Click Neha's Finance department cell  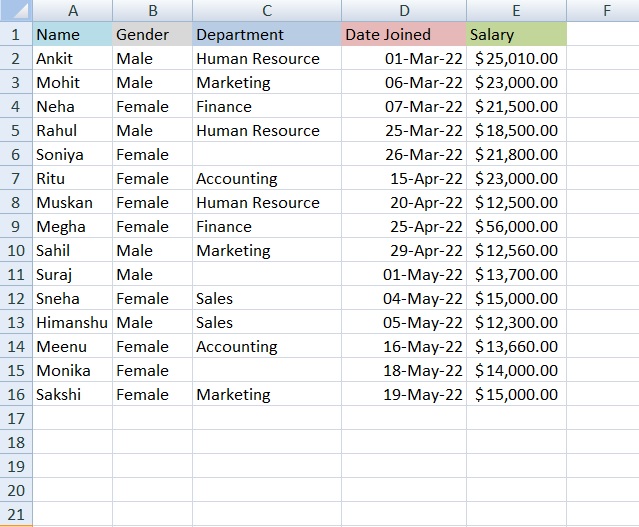pos(266,107)
